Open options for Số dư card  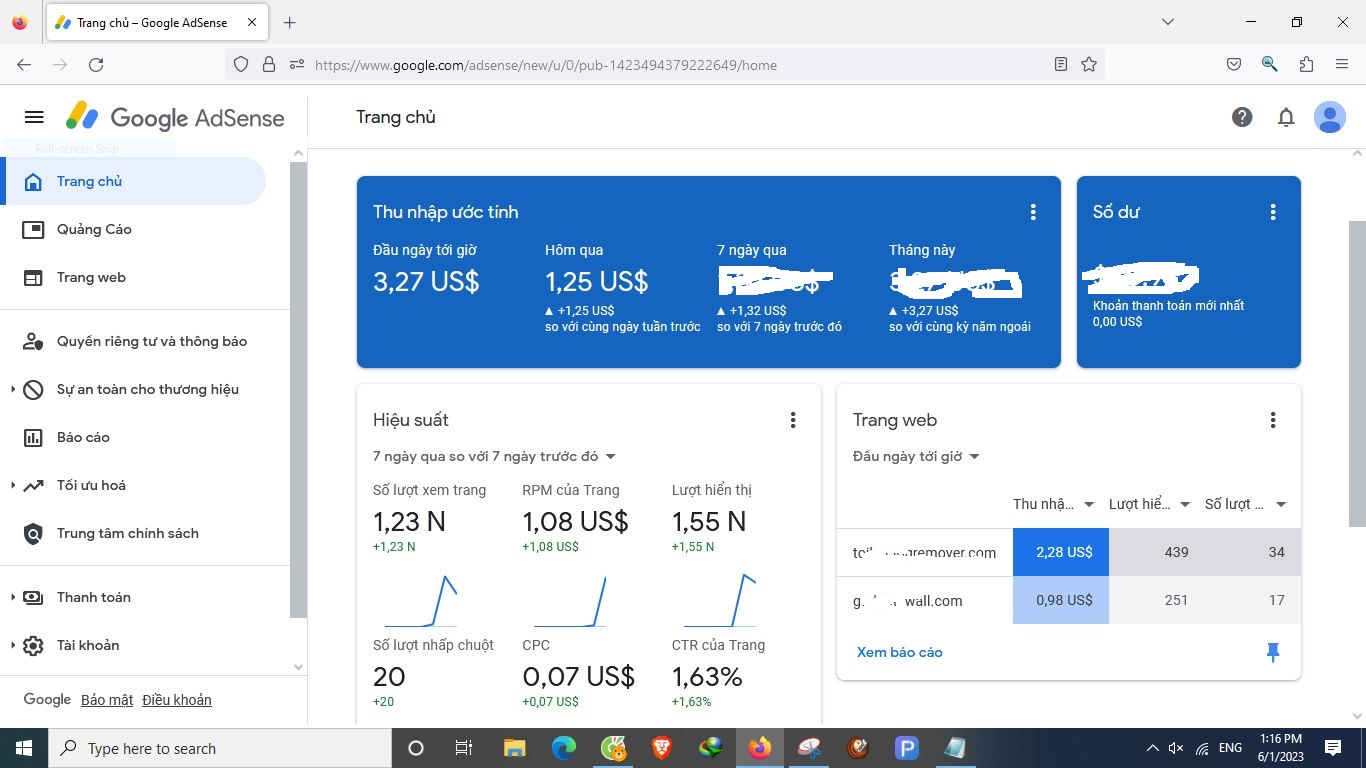pos(1273,212)
